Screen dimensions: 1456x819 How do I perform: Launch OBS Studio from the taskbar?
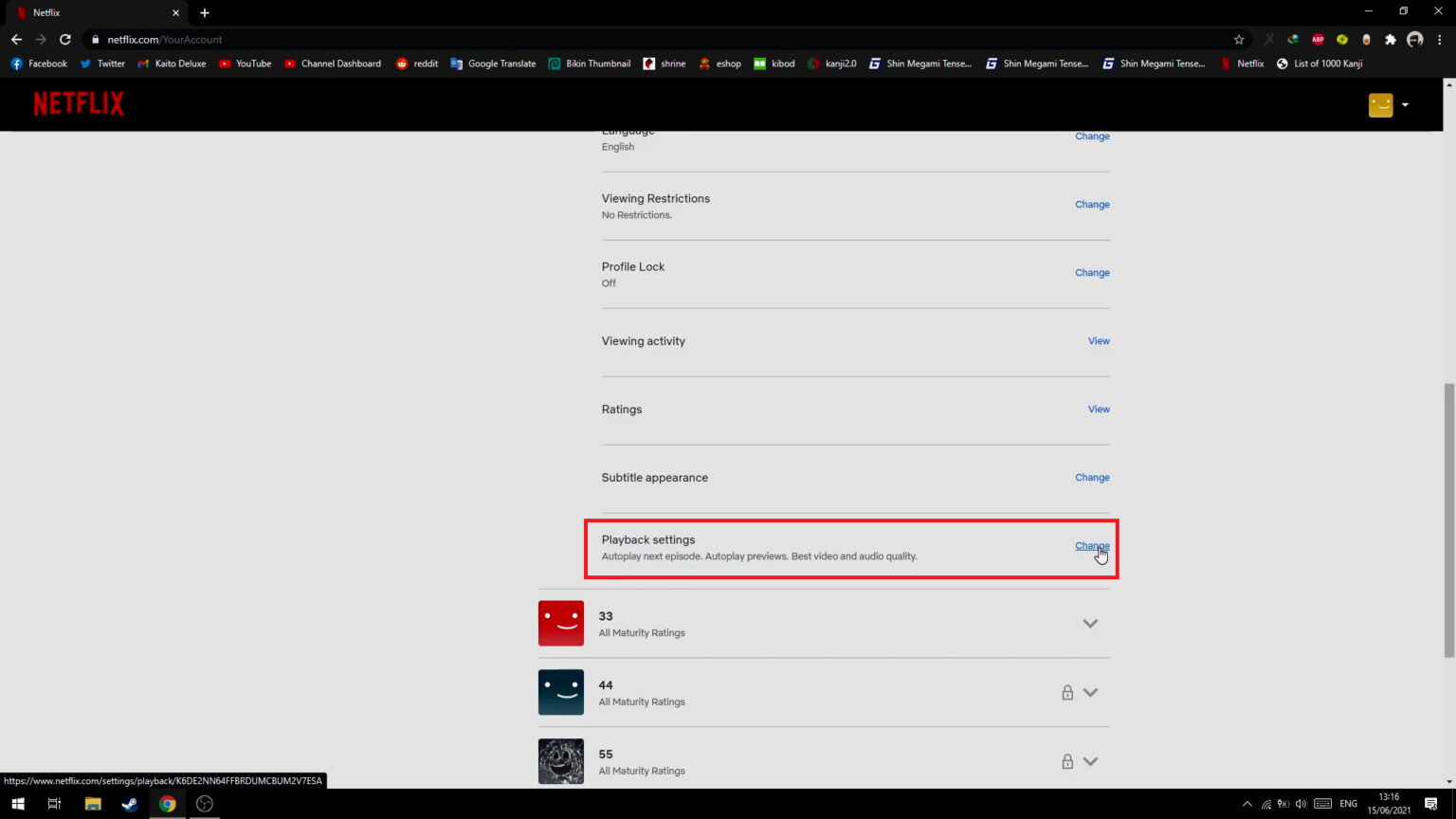point(204,803)
